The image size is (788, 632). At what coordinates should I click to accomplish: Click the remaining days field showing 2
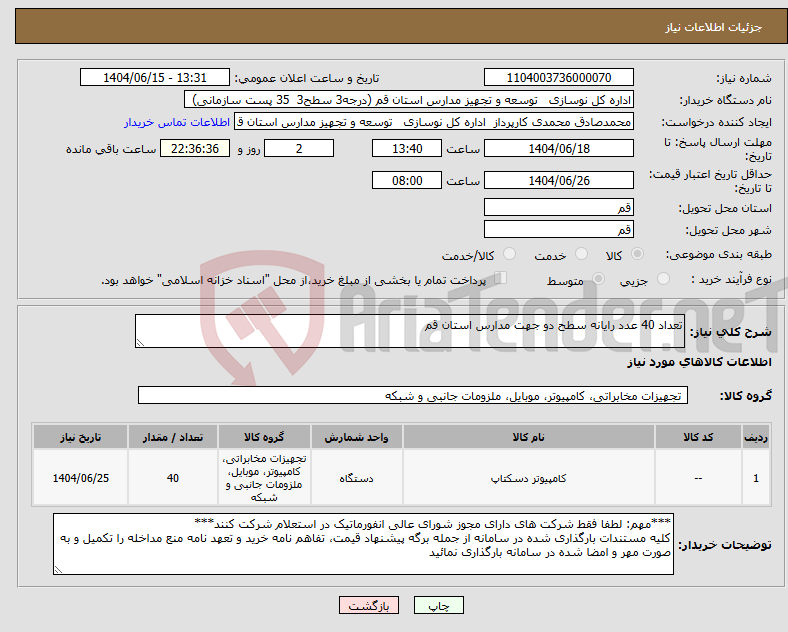pos(299,149)
